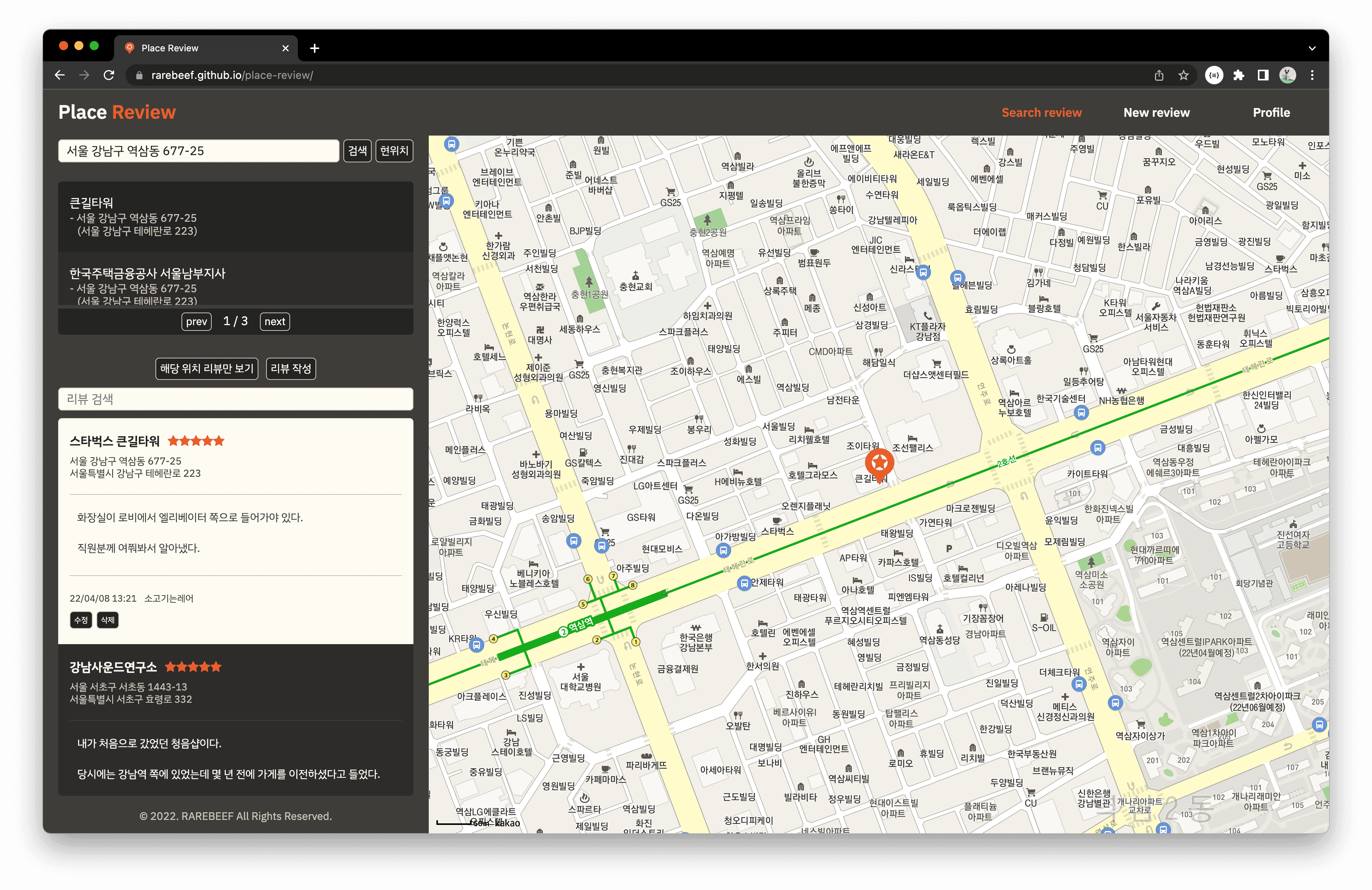
Task: Select the 큰길타워 search result
Action: tap(235, 217)
